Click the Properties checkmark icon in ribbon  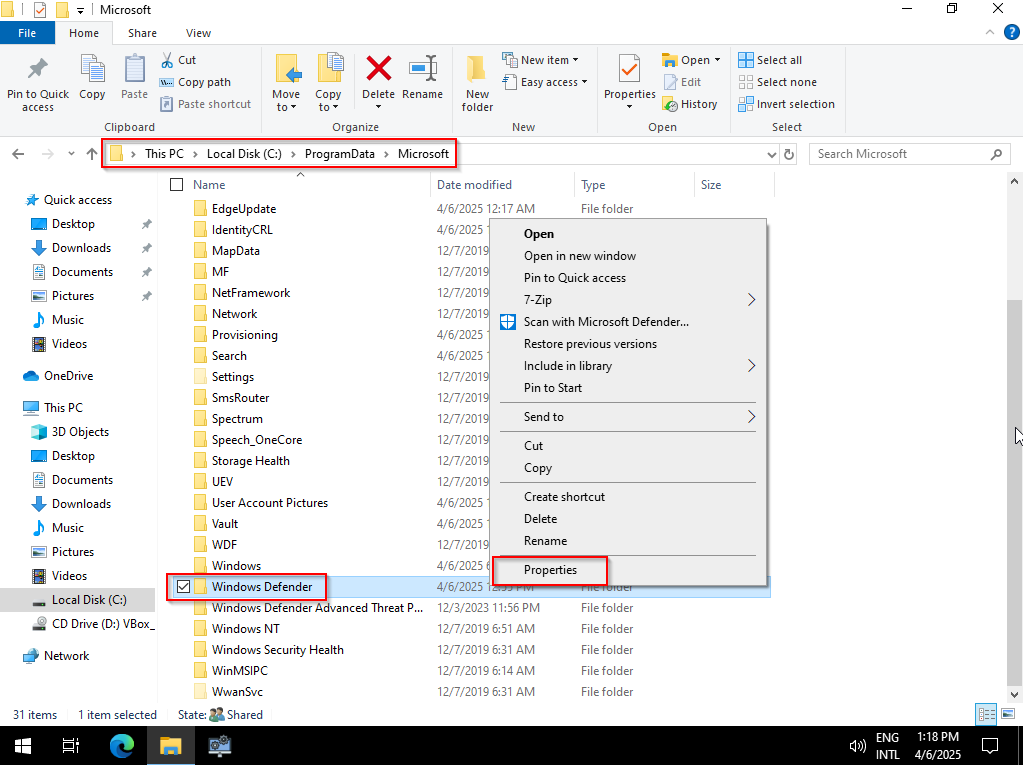click(629, 68)
